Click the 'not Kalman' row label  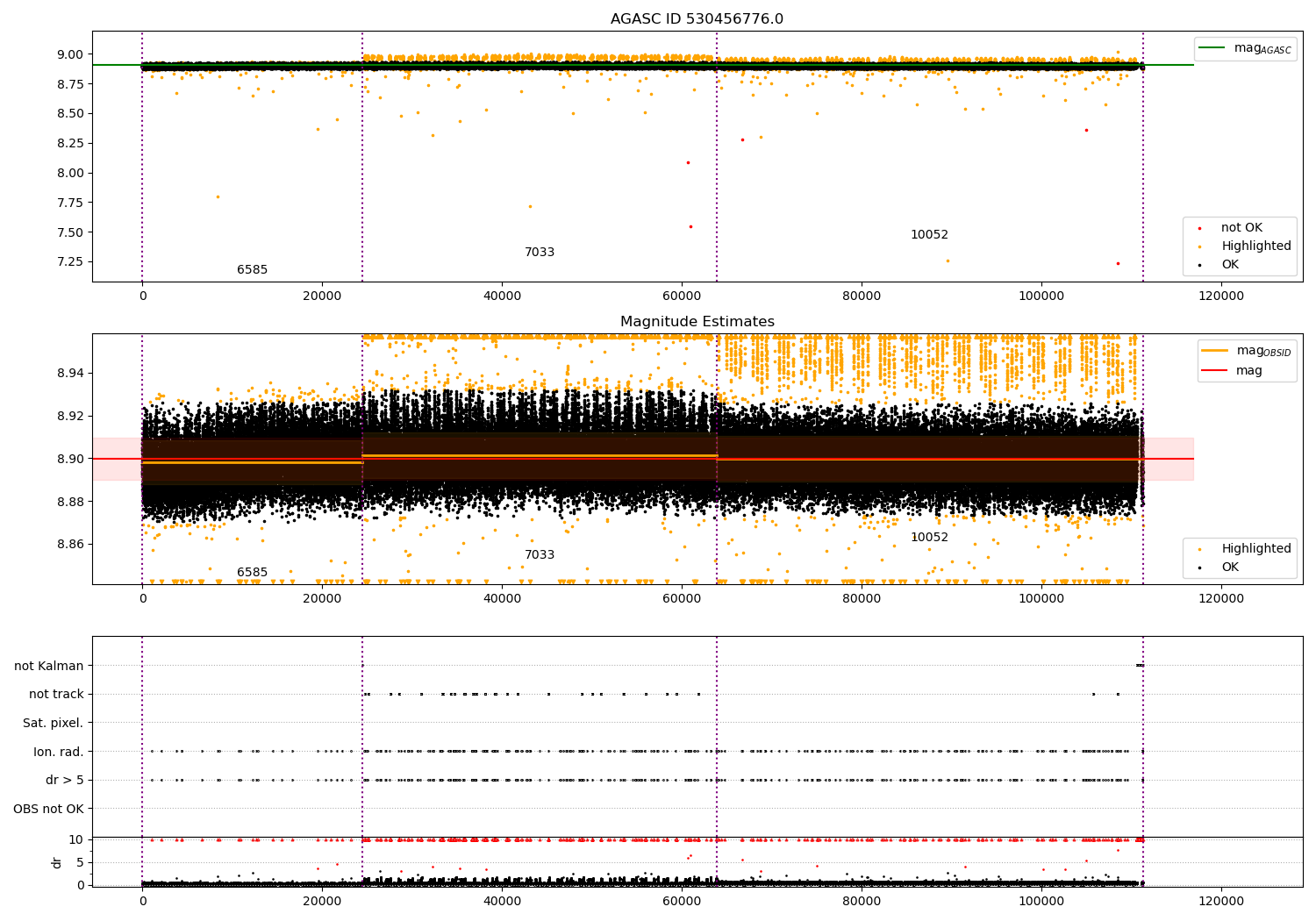point(49,667)
